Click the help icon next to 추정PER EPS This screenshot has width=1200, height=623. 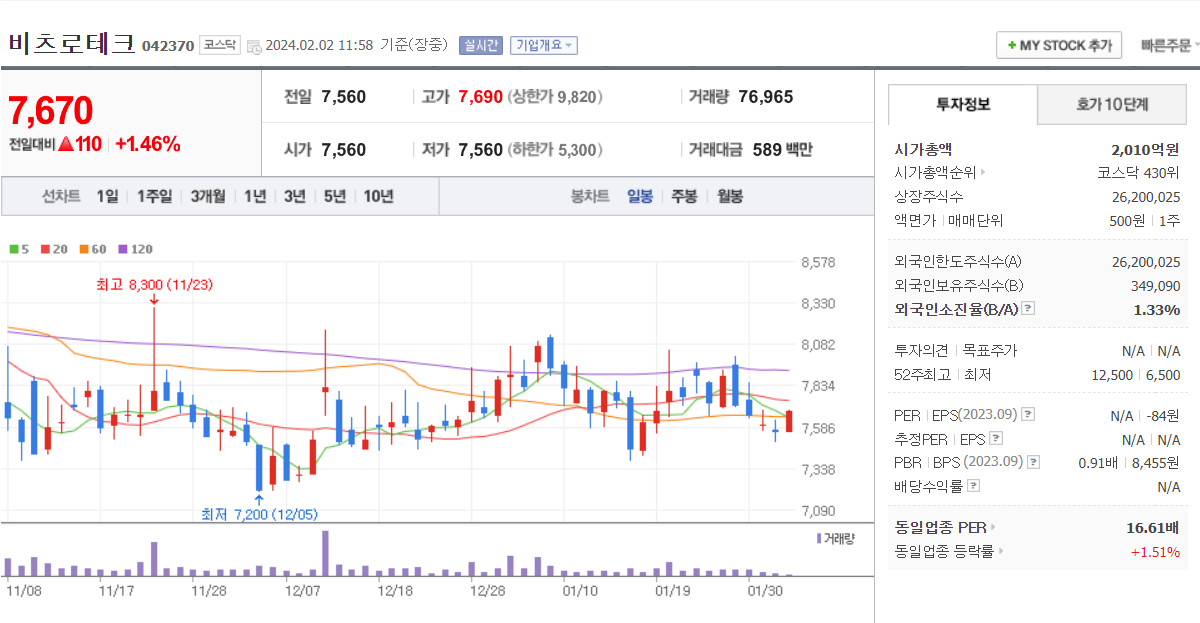[995, 438]
